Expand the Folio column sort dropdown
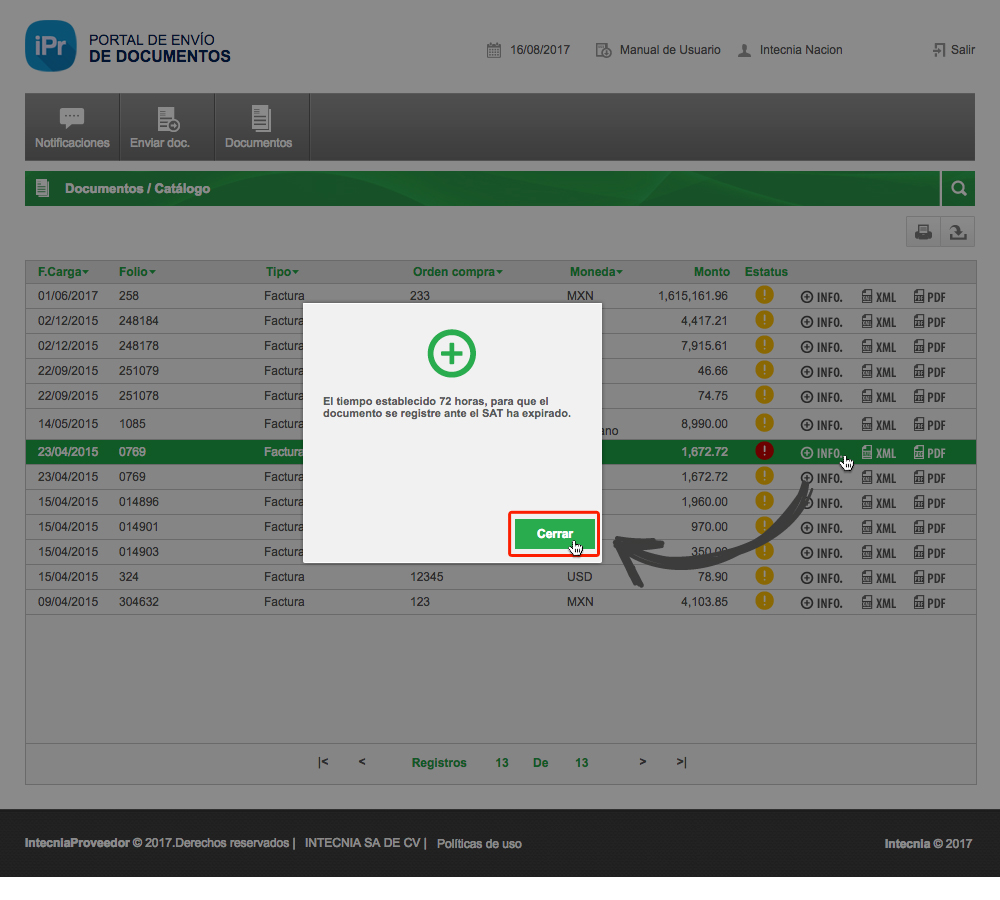 [137, 272]
